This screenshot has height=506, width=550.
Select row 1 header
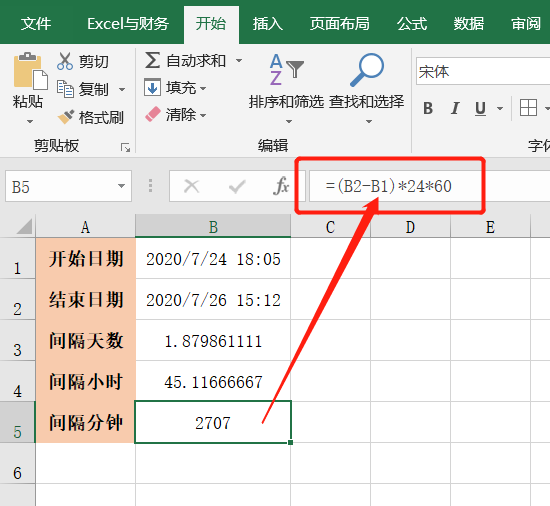18,259
